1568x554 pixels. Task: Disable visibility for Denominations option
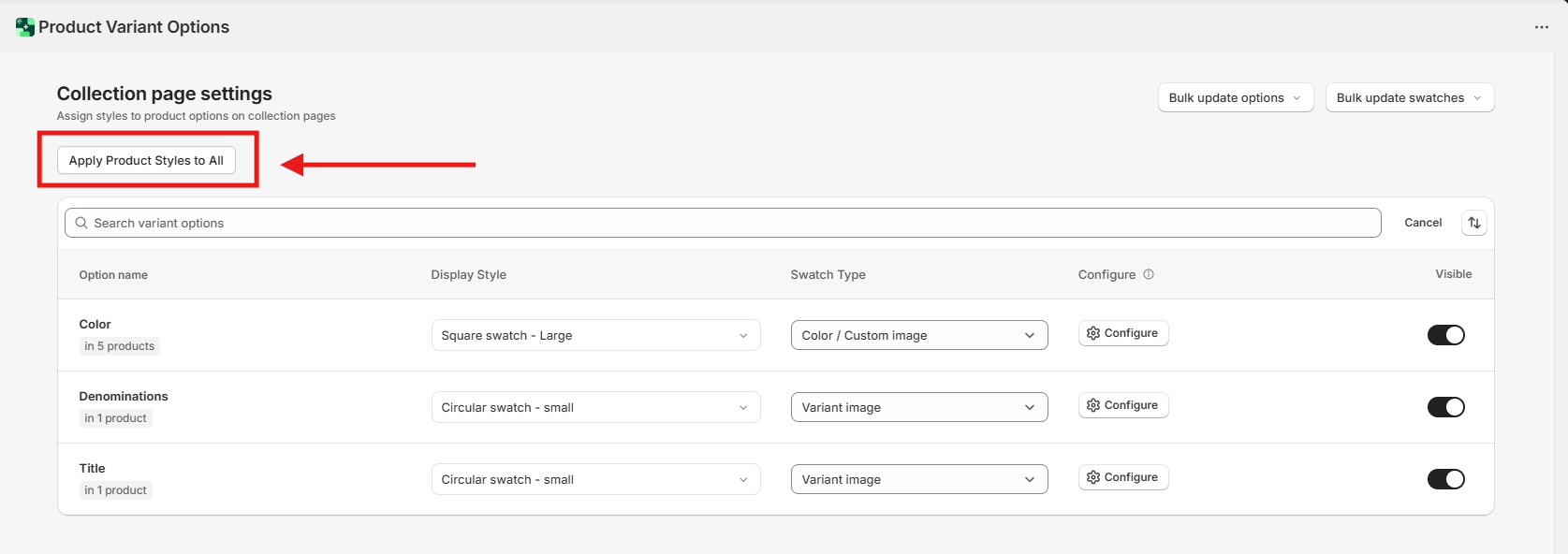click(x=1445, y=407)
